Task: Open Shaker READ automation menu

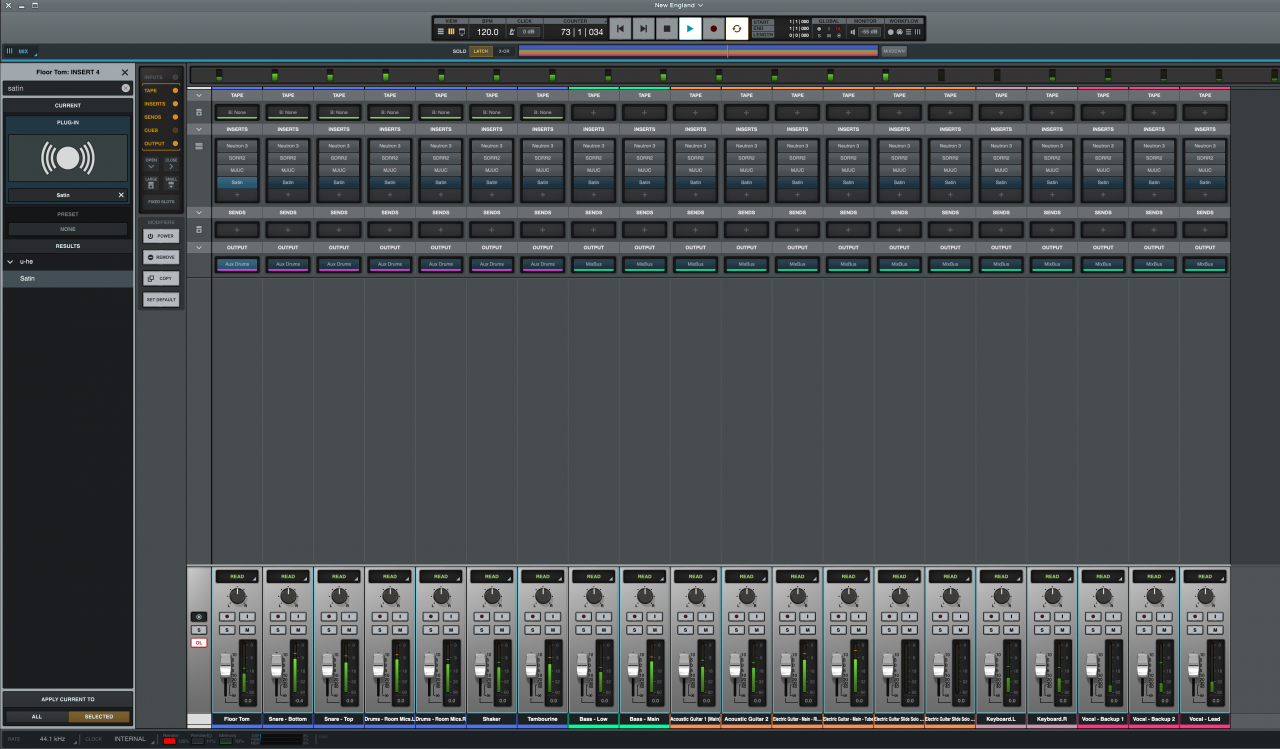Action: tap(492, 577)
